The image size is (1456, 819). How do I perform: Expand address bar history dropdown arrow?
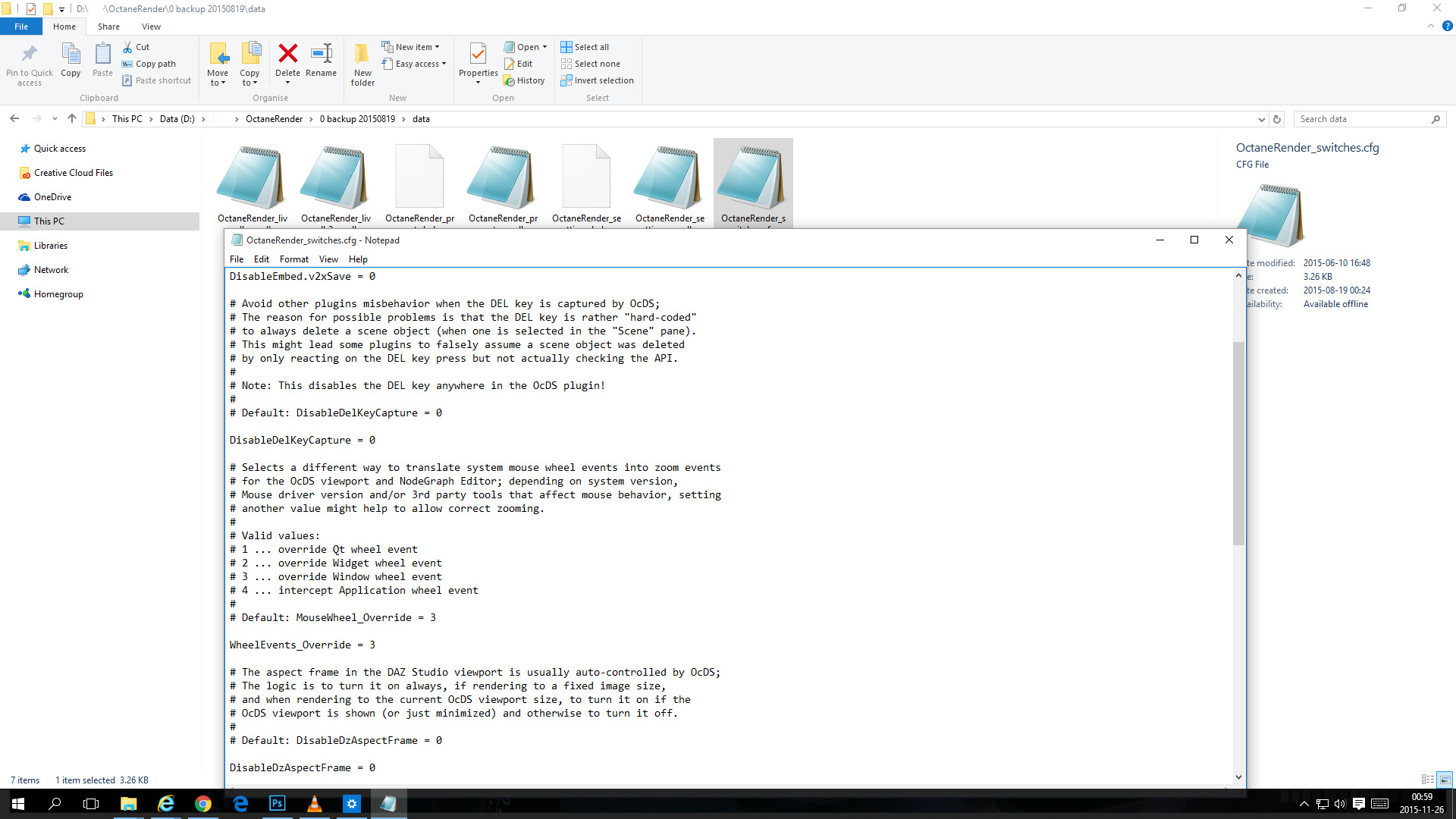point(1261,119)
